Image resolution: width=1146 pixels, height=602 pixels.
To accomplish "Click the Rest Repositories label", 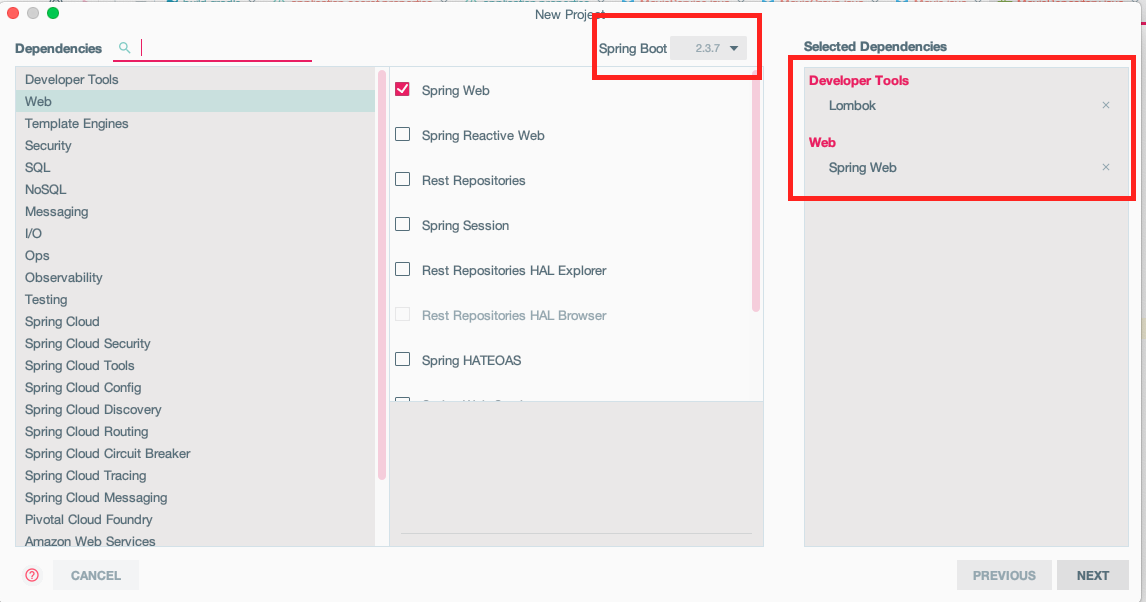I will pos(474,180).
